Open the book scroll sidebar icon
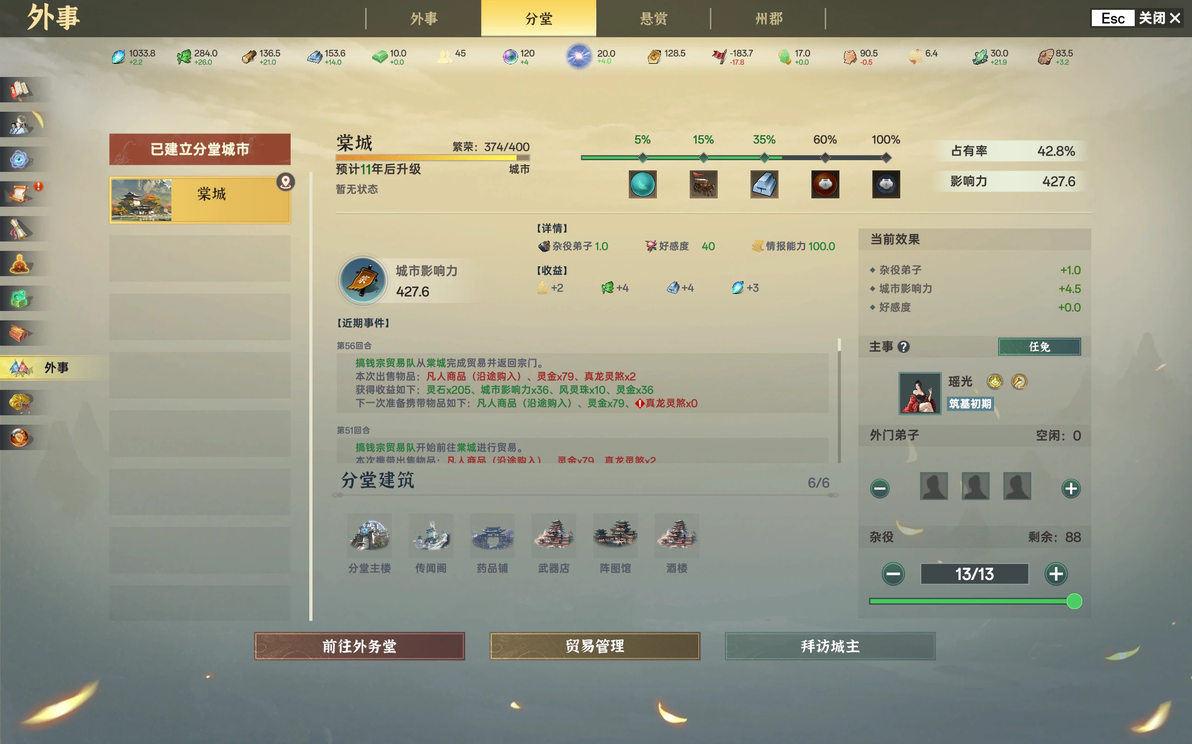Screen dimensions: 1192x744 tap(20, 90)
